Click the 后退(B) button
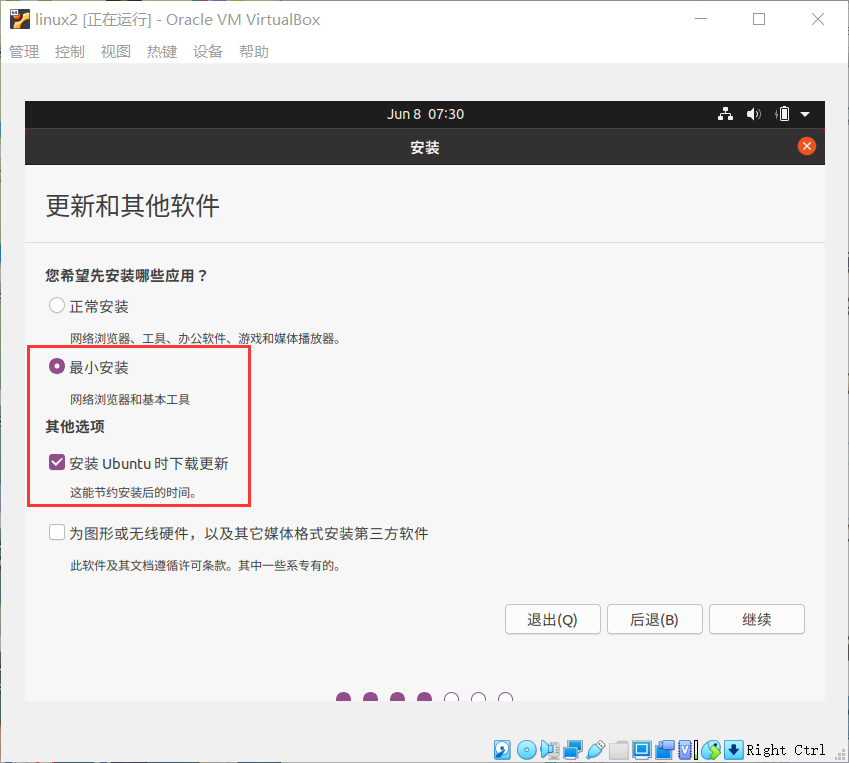The image size is (849, 763). point(655,619)
